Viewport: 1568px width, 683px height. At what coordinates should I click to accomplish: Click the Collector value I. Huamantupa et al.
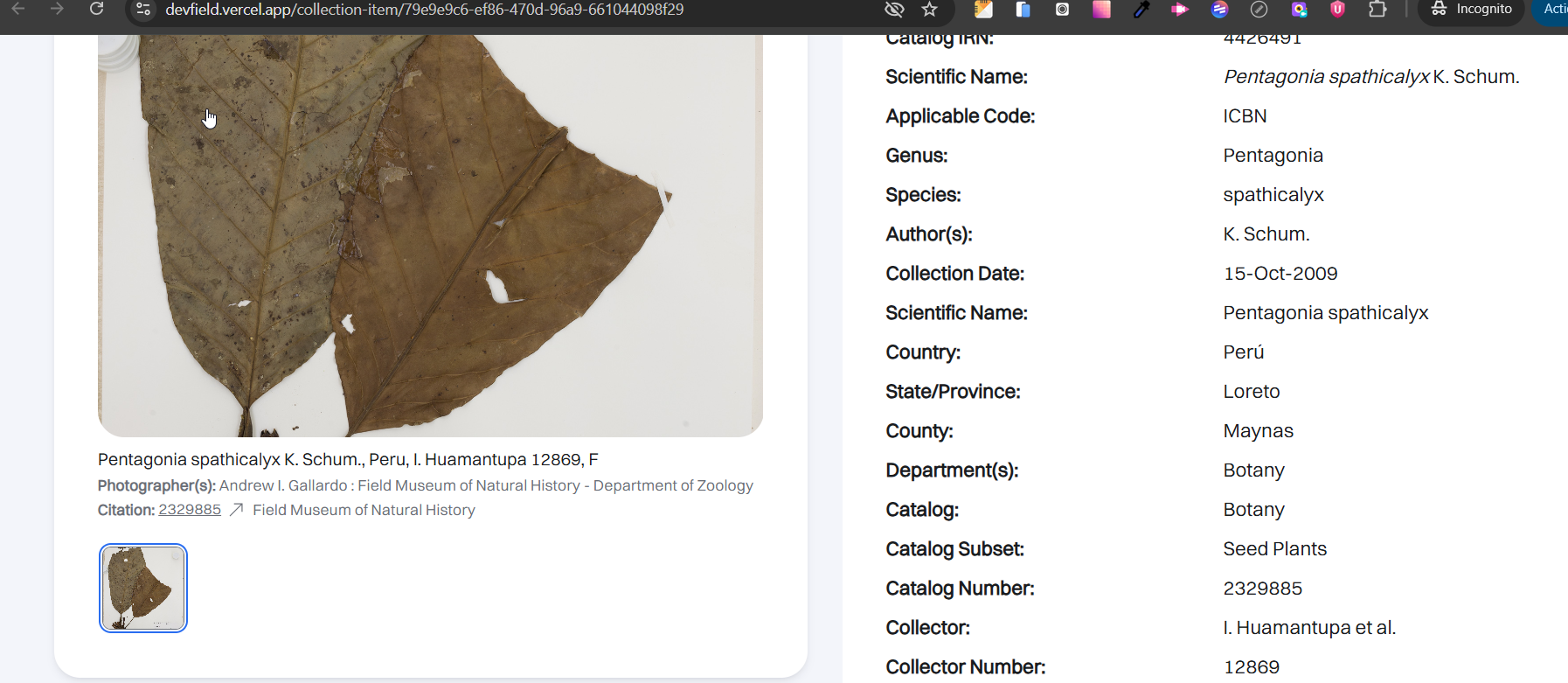[1309, 628]
